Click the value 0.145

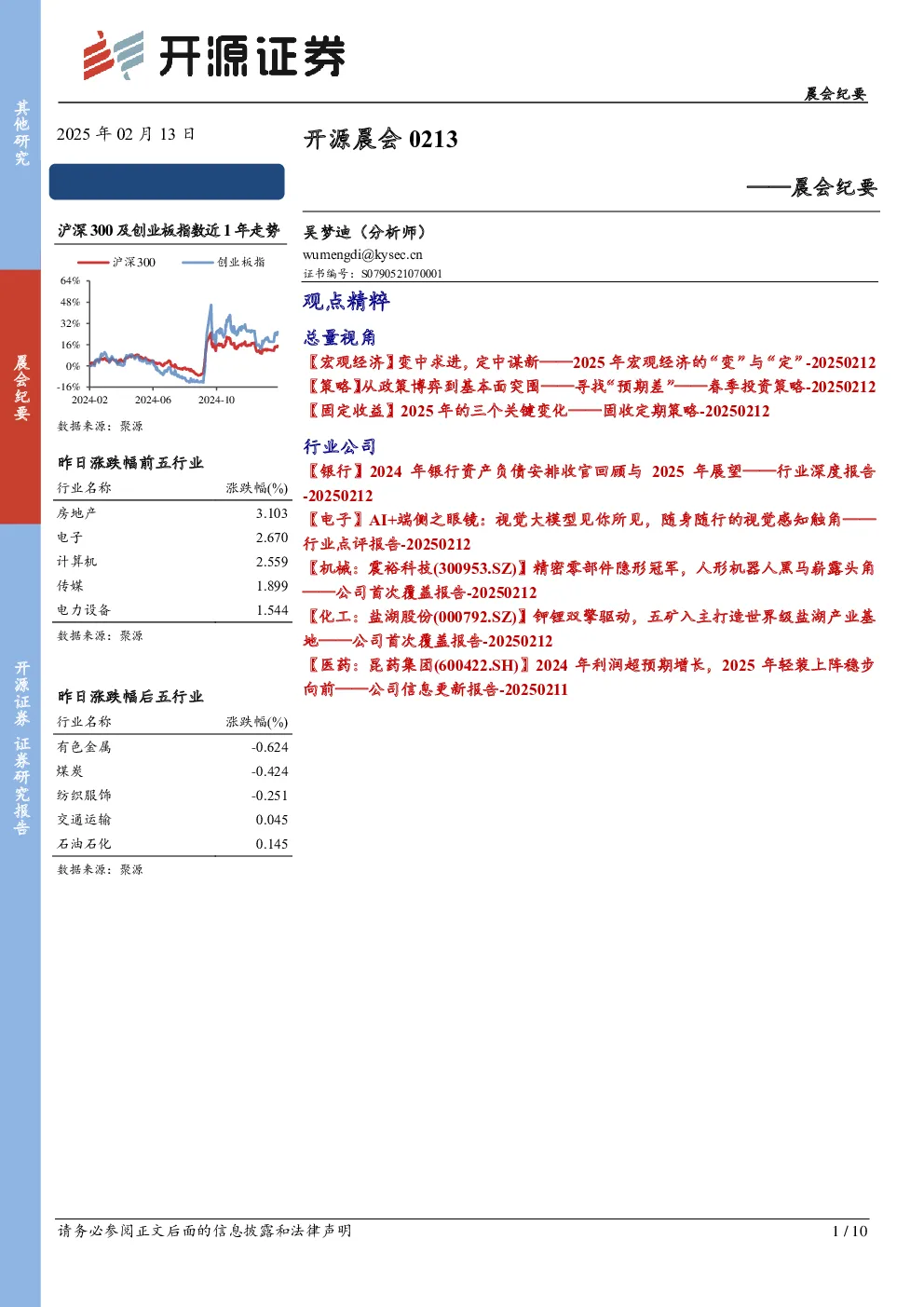click(x=272, y=844)
